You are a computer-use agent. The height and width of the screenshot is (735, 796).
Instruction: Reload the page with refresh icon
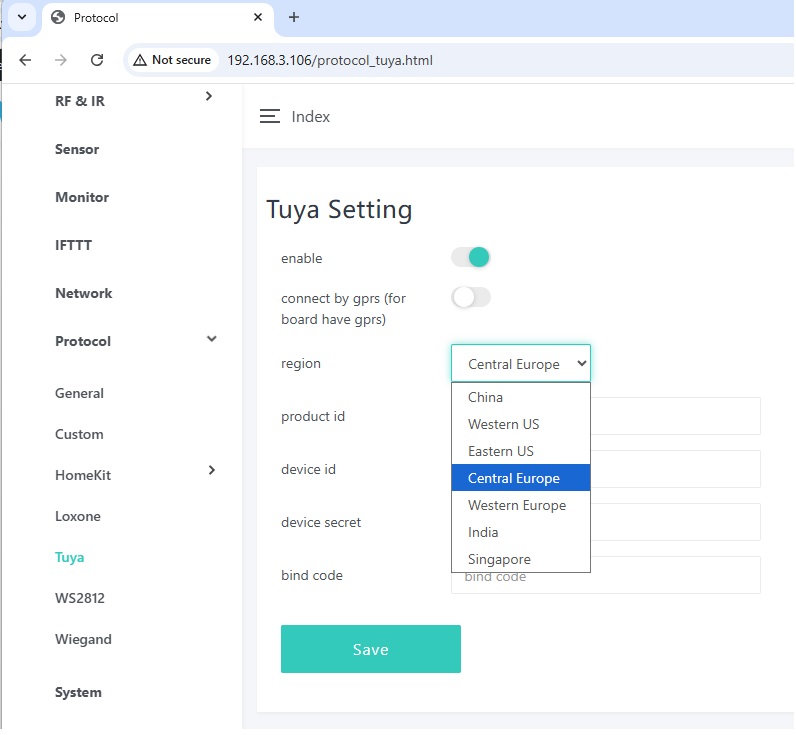point(97,60)
